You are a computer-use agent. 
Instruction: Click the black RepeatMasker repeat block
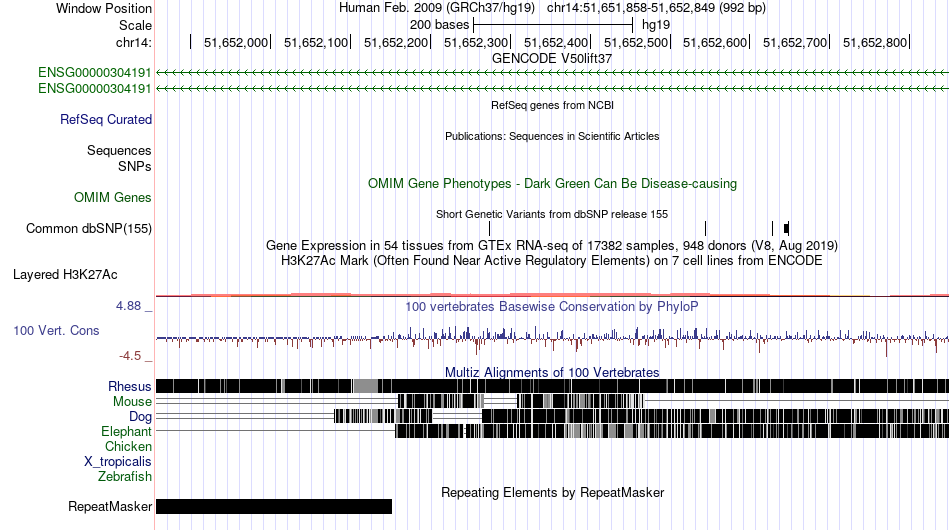274,506
